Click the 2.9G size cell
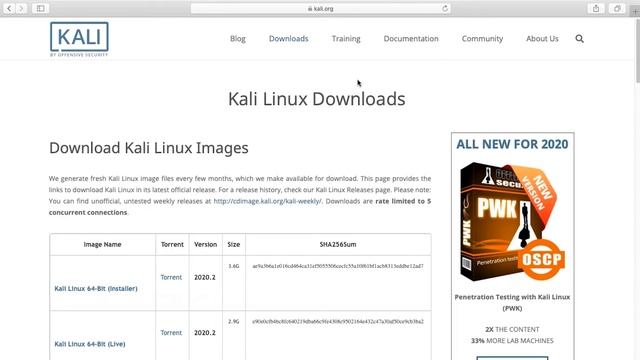The image size is (640, 360). click(x=234, y=322)
